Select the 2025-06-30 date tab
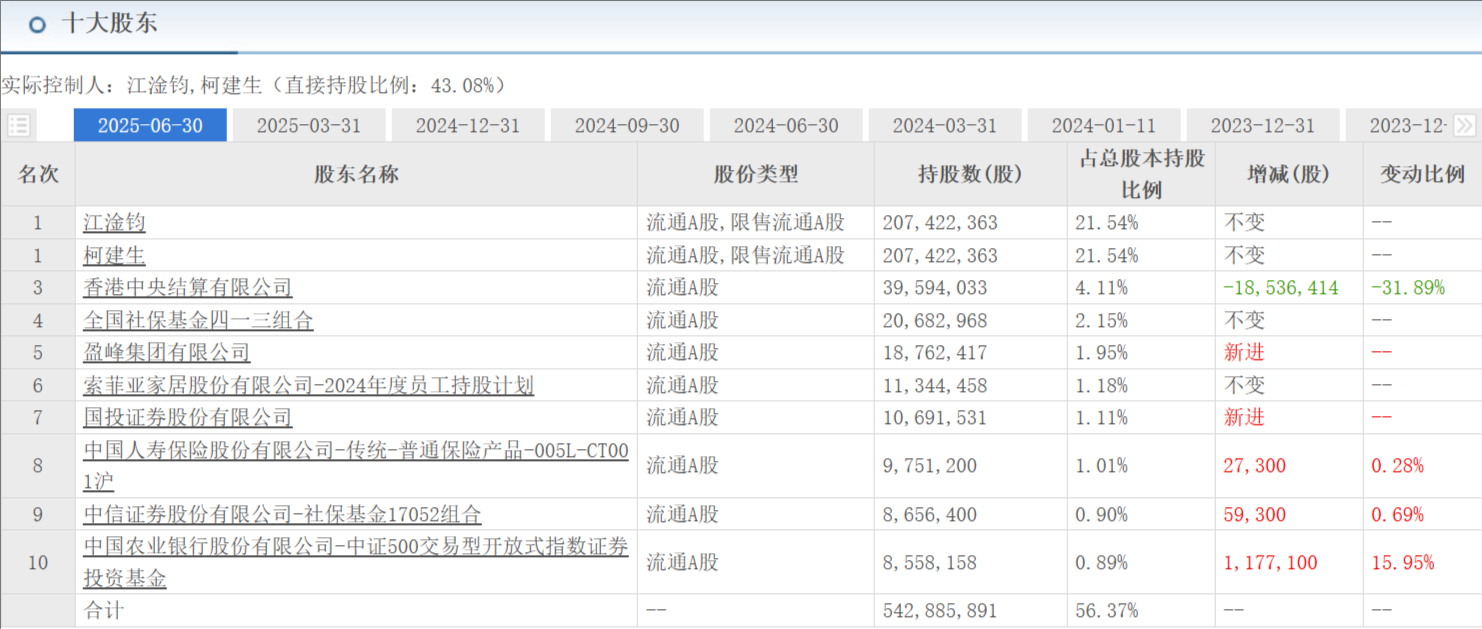The height and width of the screenshot is (629, 1482). (150, 126)
